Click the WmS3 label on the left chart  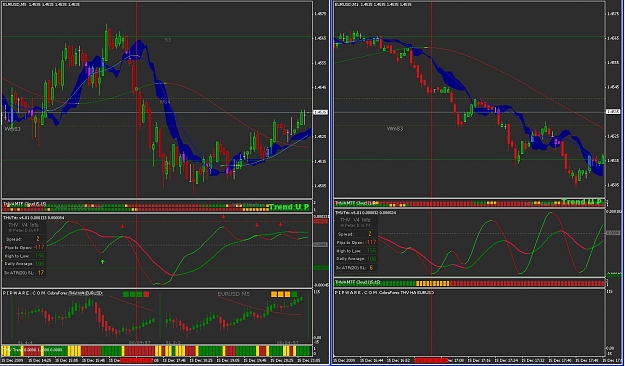(x=12, y=129)
